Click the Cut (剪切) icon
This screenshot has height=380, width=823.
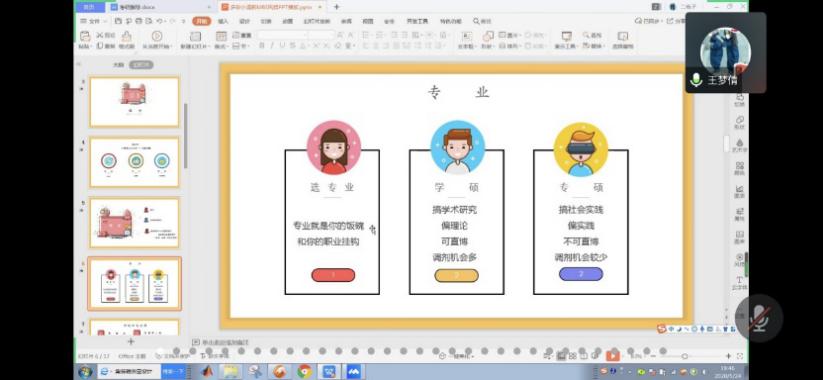point(99,35)
